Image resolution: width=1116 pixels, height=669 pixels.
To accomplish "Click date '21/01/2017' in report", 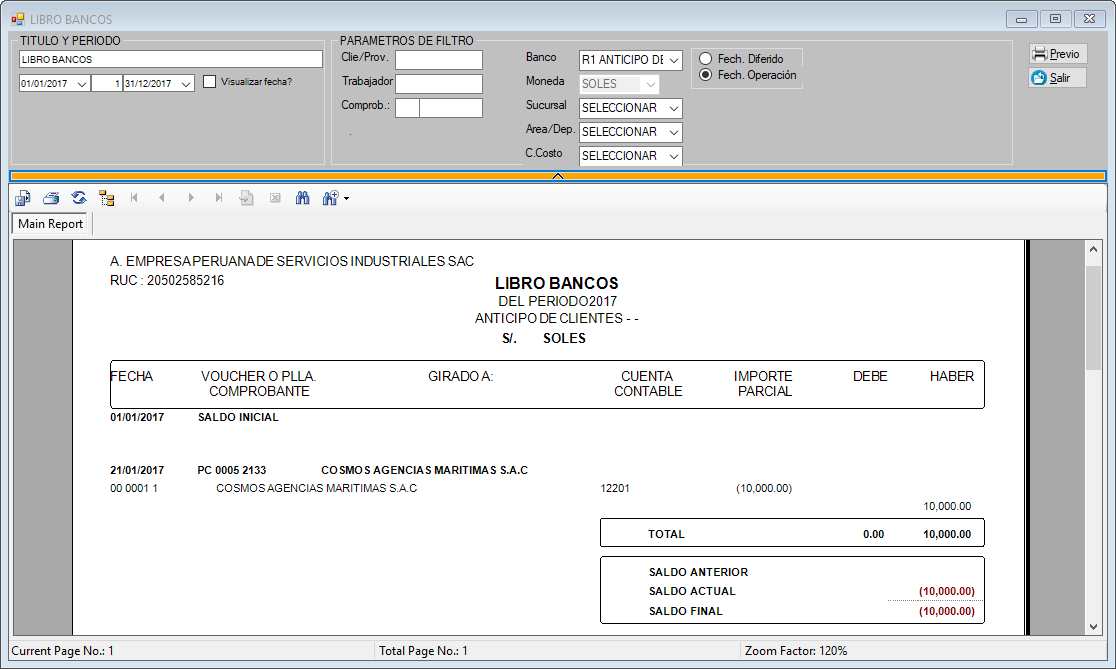I will pos(137,470).
